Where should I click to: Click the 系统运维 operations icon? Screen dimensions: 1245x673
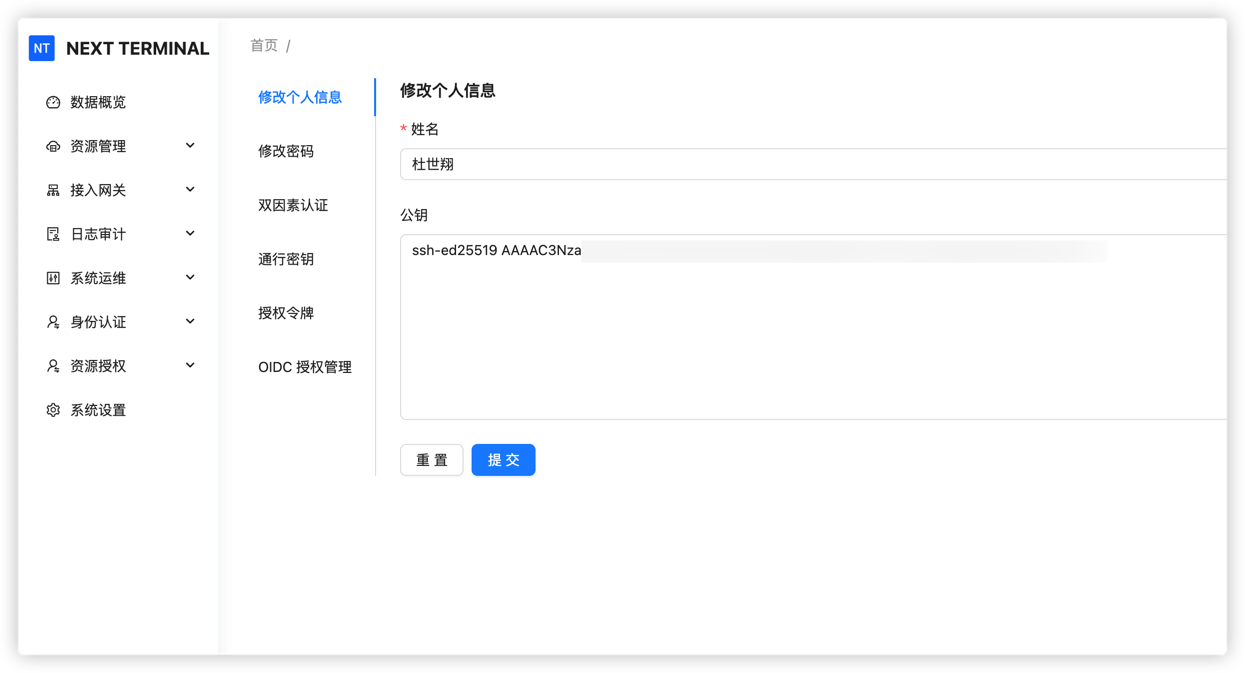click(52, 277)
